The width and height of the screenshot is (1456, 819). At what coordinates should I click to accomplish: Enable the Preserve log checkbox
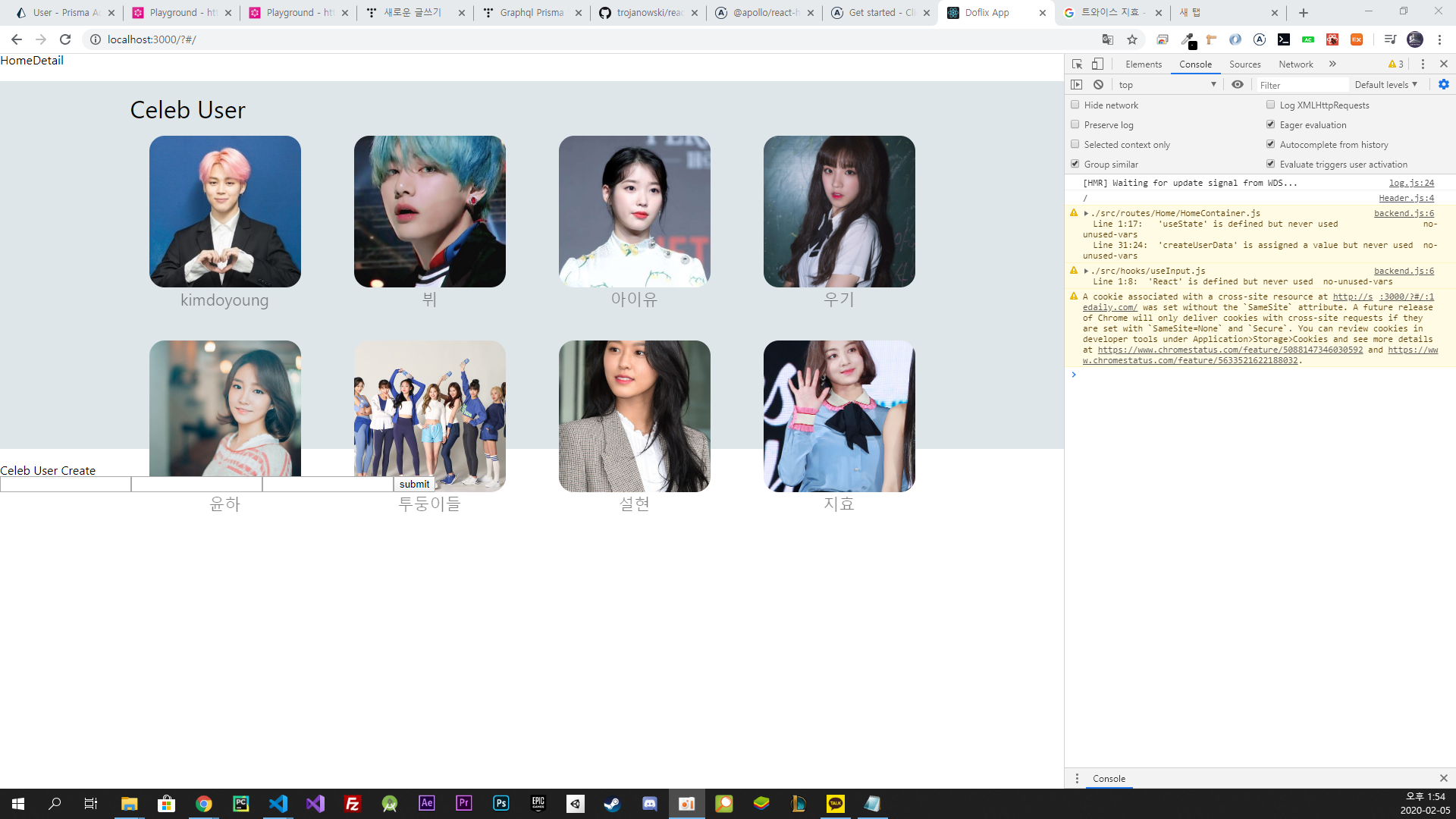pos(1075,124)
